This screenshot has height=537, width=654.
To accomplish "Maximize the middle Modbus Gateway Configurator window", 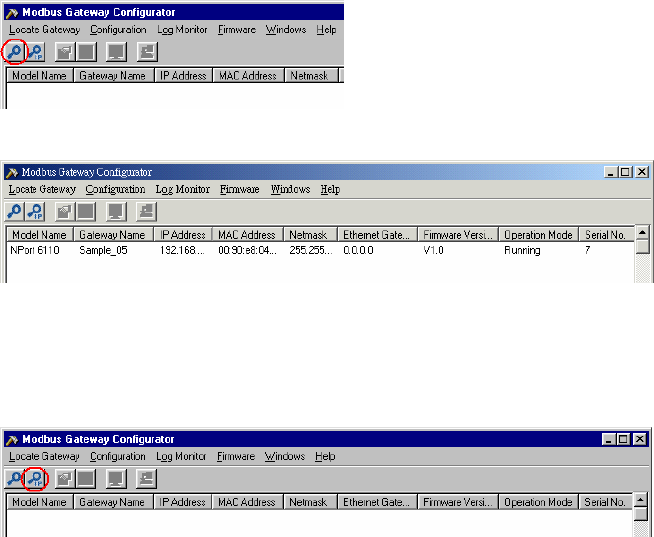I will click(x=625, y=172).
